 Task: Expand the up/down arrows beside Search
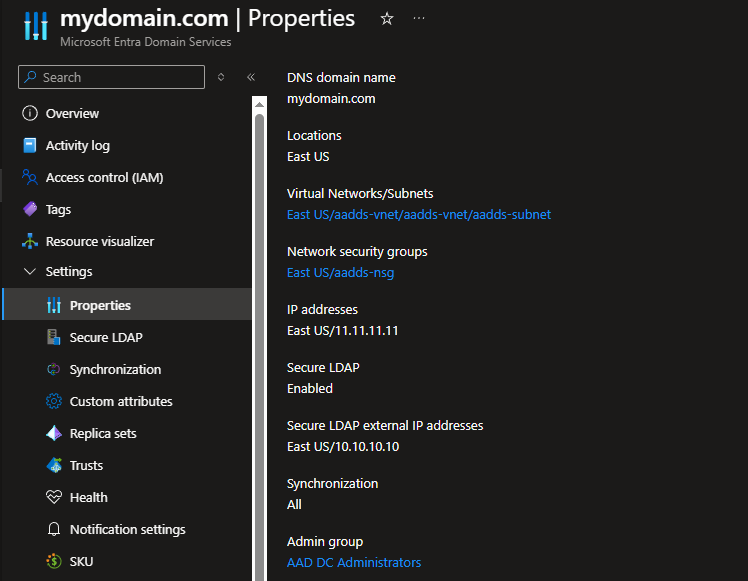[221, 77]
